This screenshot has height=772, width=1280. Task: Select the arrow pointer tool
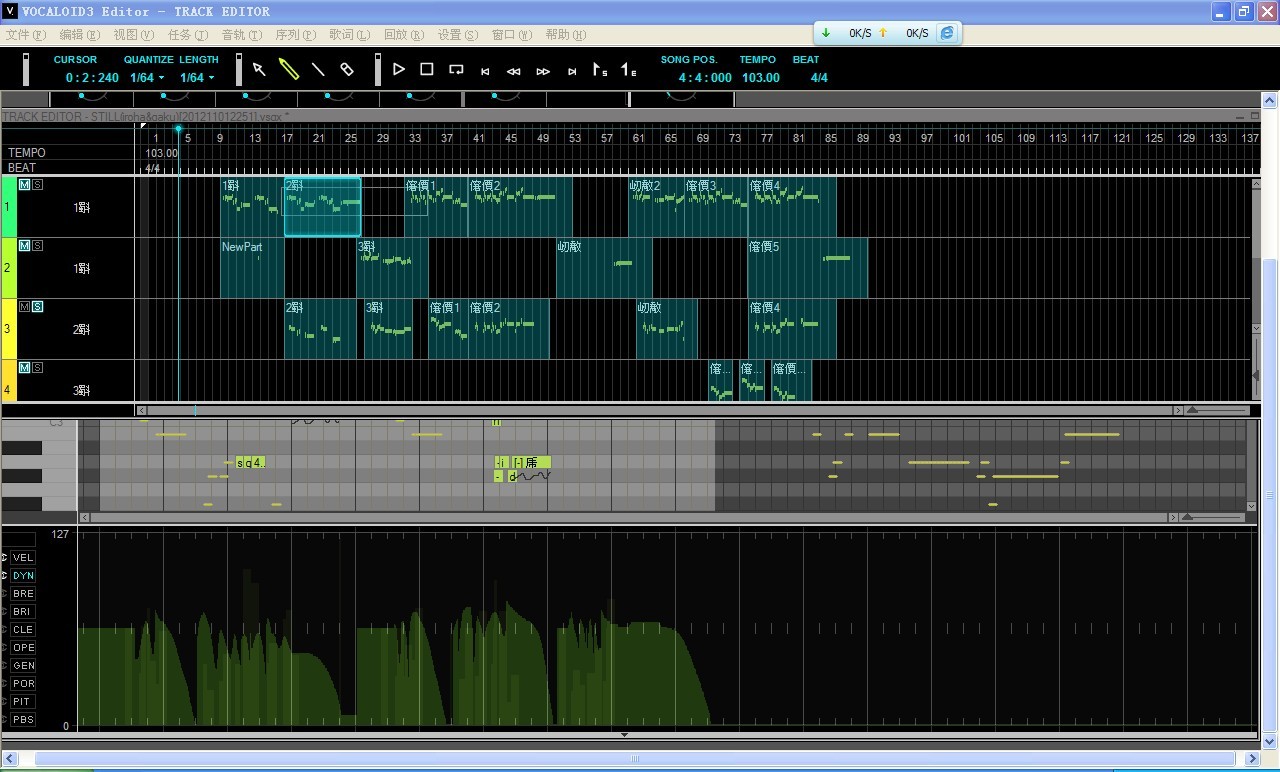click(x=259, y=69)
